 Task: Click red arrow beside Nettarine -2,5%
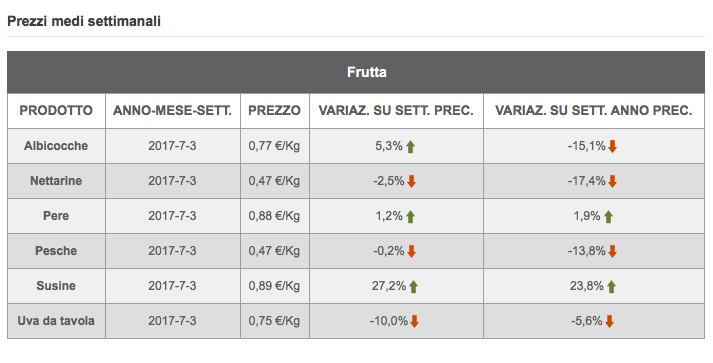412,182
